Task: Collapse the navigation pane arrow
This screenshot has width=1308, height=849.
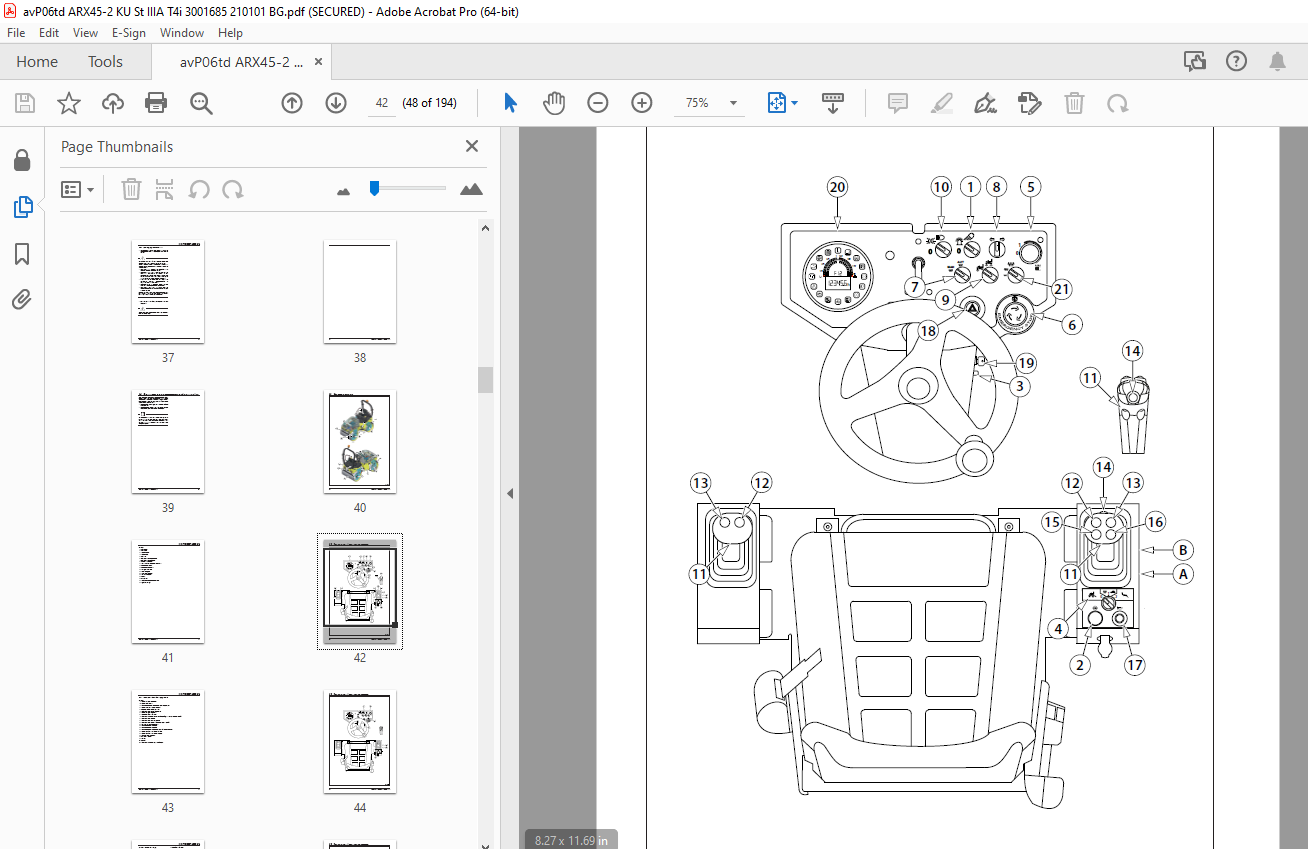Action: (x=510, y=493)
